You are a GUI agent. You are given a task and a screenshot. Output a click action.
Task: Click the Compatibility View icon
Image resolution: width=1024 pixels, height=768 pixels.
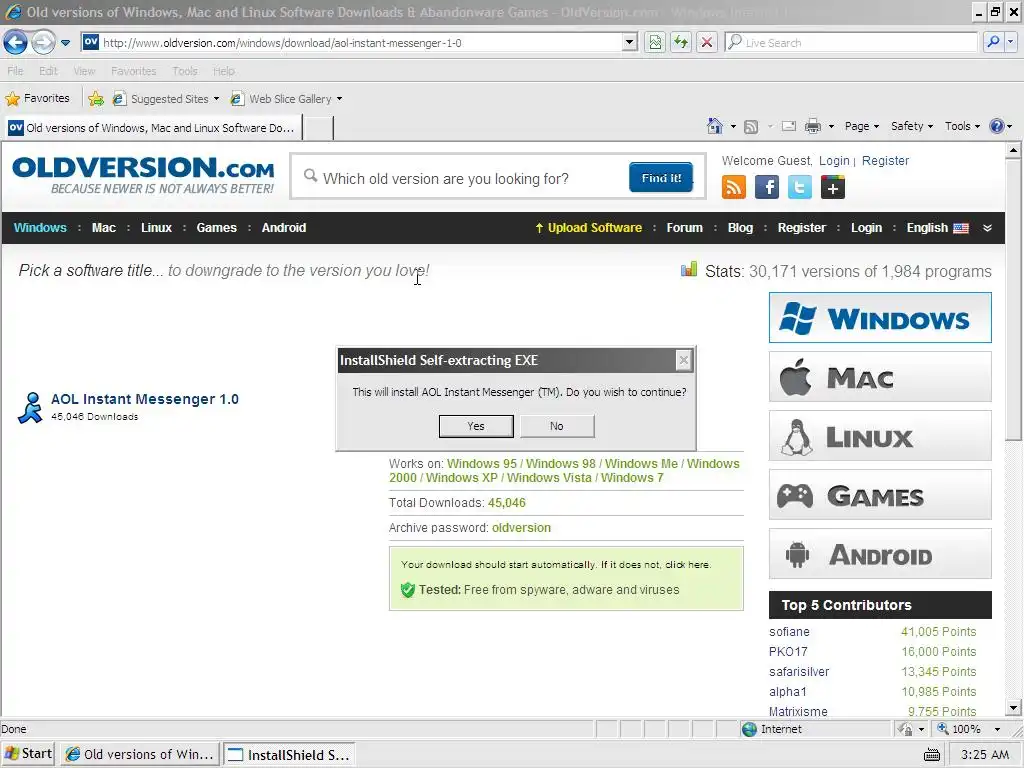tap(655, 42)
